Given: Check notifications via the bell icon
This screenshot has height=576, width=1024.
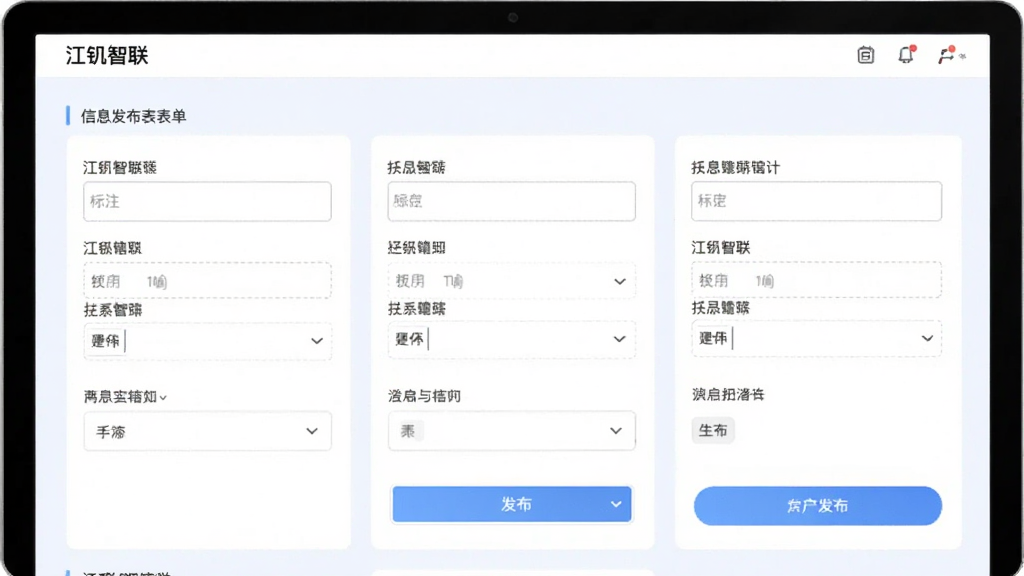Looking at the screenshot, I should coord(906,55).
